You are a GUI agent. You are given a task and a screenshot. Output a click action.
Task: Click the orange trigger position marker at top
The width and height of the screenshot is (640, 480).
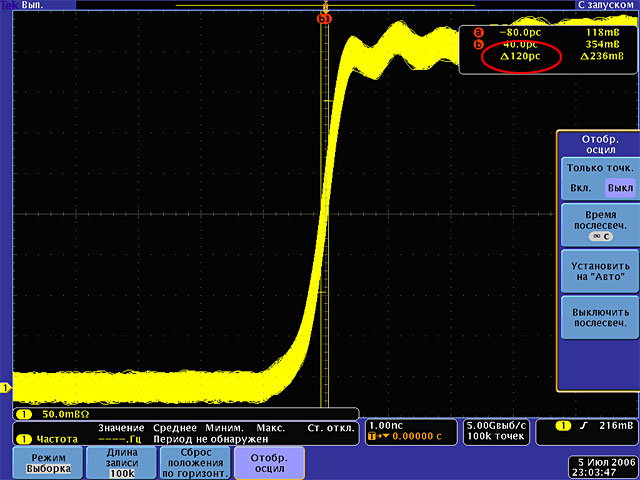(325, 6)
